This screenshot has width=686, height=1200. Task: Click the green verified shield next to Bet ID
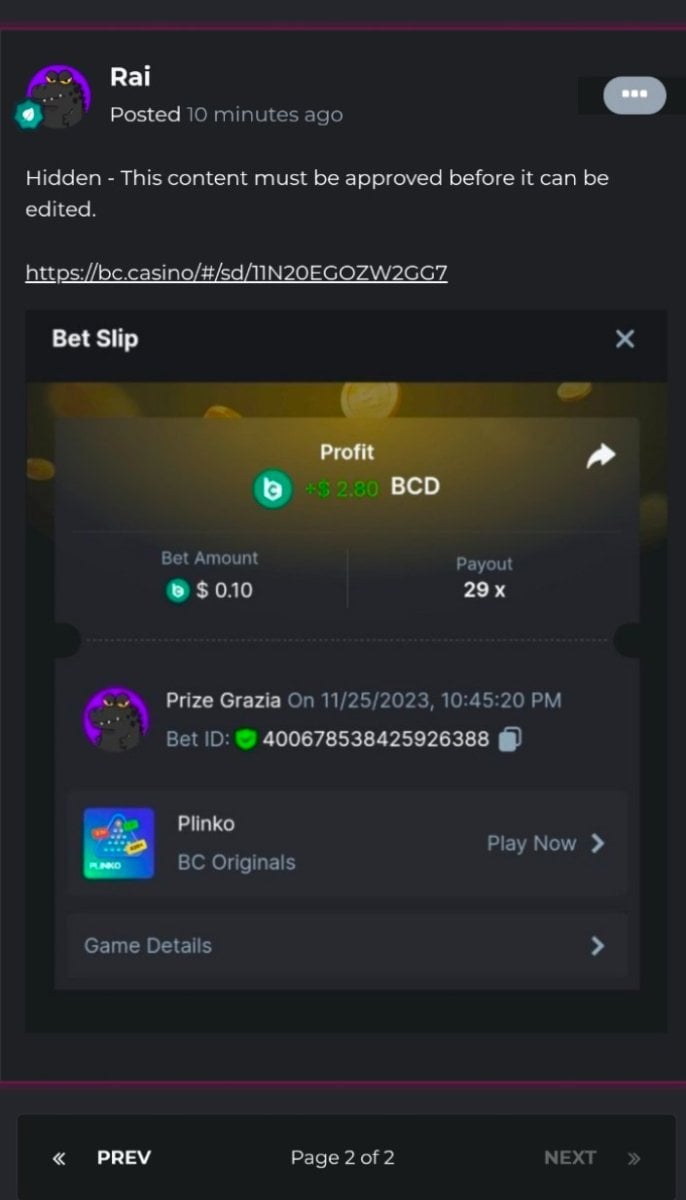[x=246, y=739]
